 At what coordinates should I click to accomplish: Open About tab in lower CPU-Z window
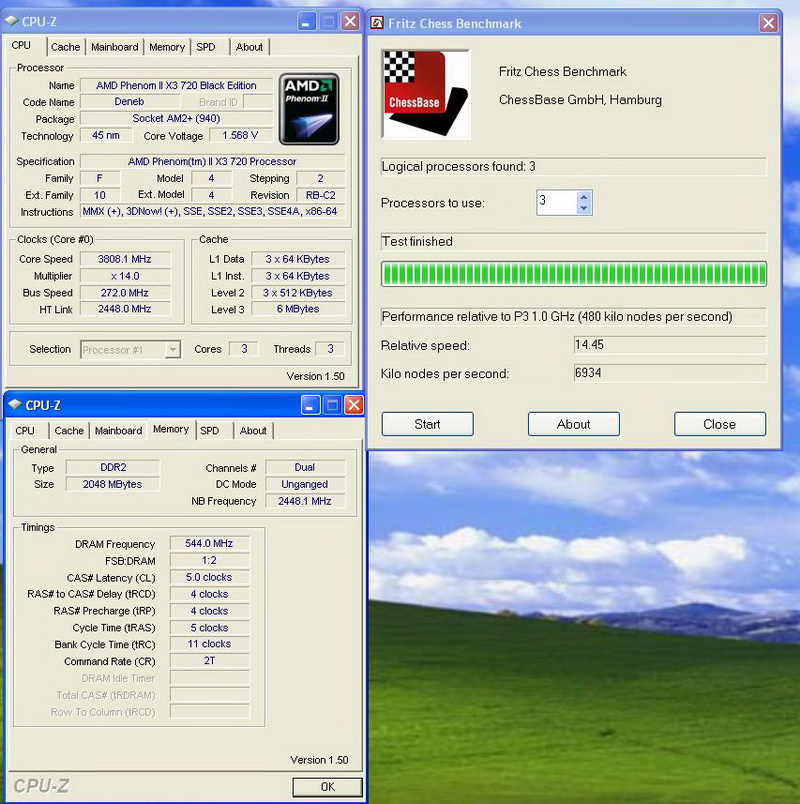click(x=253, y=430)
